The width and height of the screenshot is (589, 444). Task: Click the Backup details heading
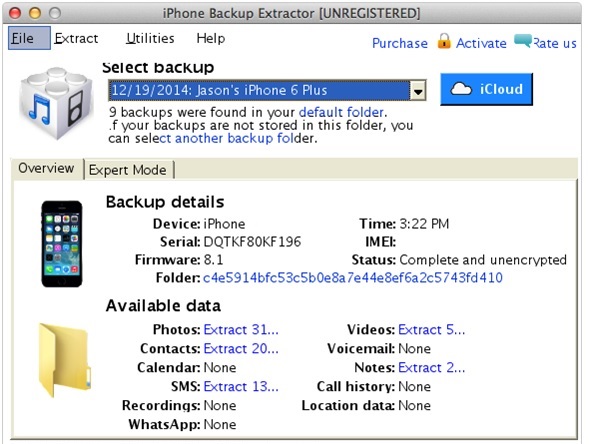pos(165,202)
